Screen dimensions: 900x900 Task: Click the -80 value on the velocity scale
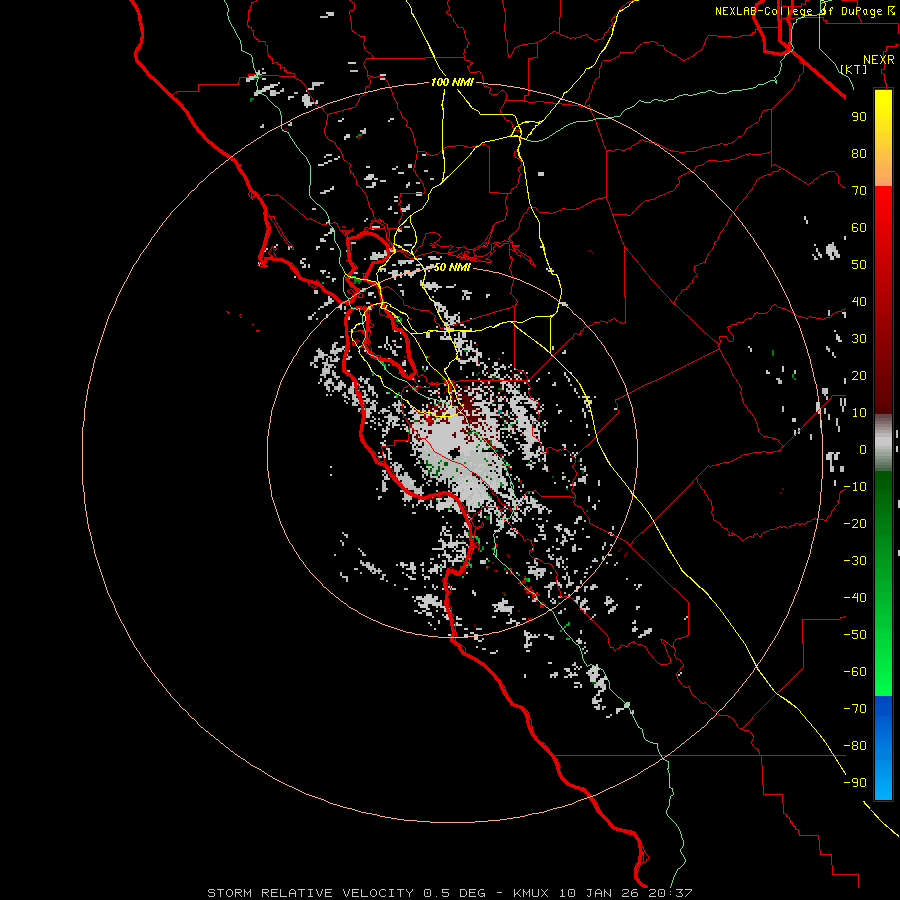pyautogui.click(x=855, y=746)
